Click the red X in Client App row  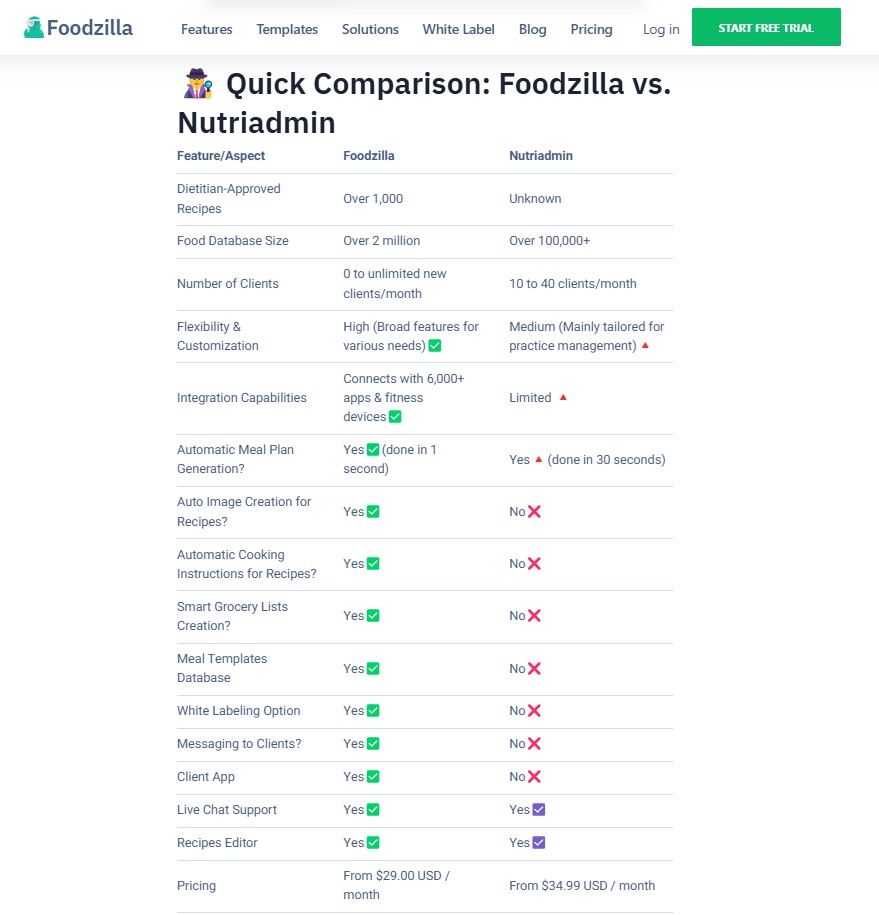coord(534,777)
